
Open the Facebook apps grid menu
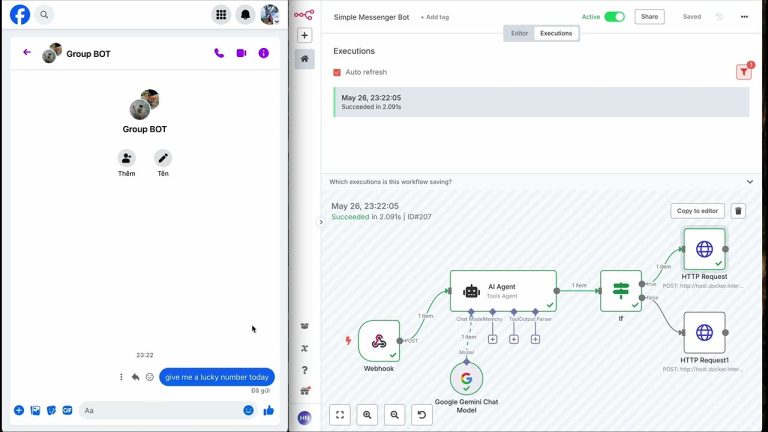(221, 15)
